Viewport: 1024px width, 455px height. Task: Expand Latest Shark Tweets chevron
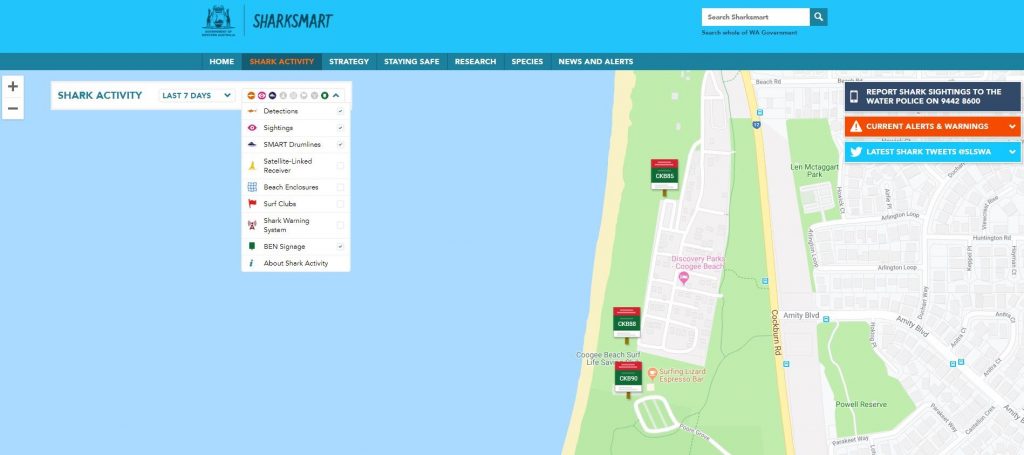pos(1012,152)
